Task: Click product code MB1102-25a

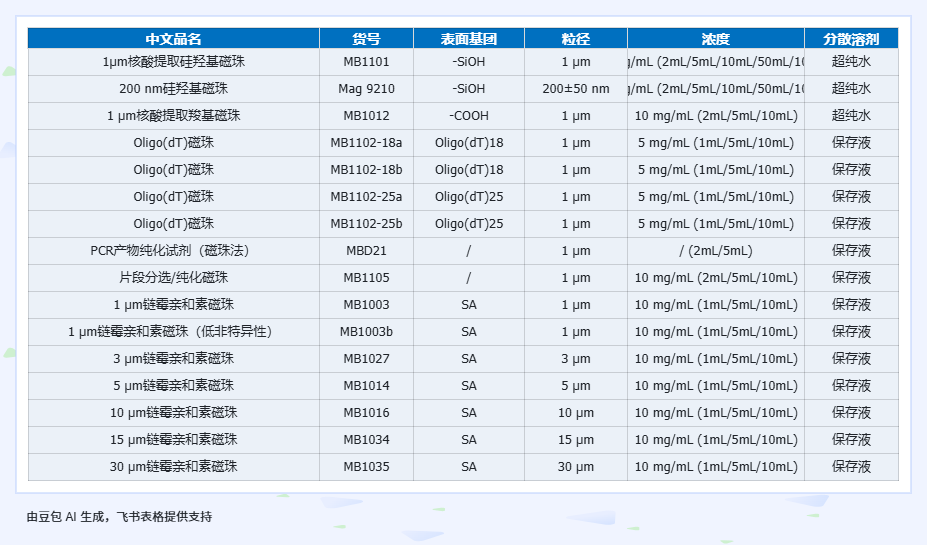Action: [366, 197]
